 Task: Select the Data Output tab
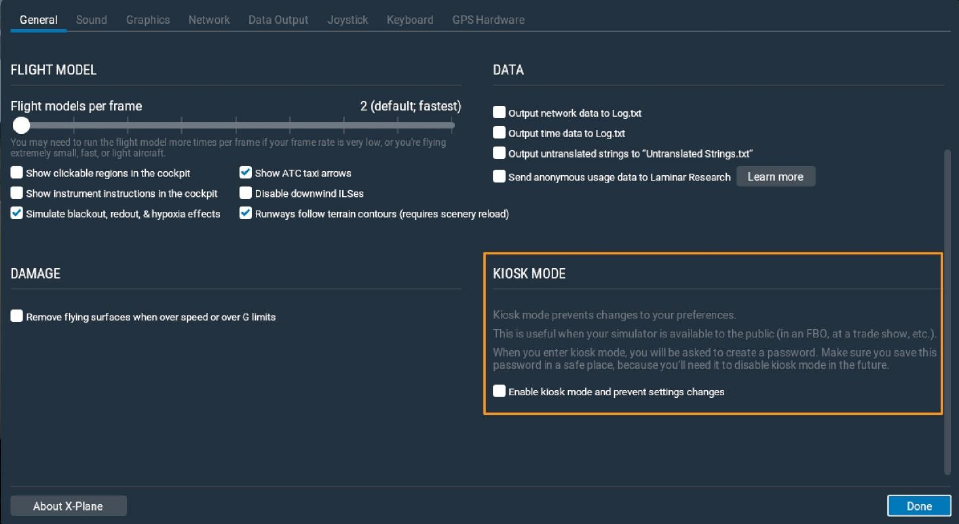pos(278,20)
